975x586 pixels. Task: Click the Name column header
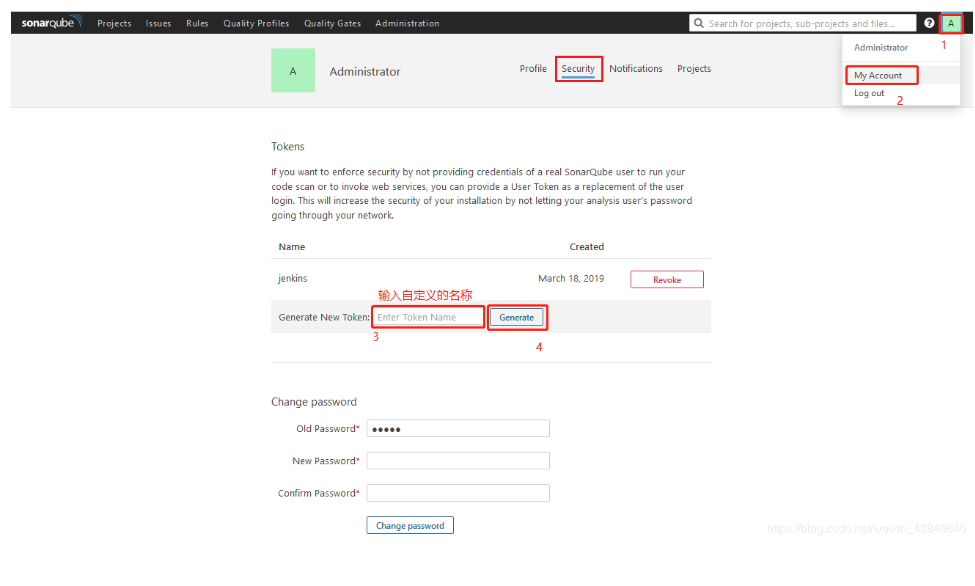tap(292, 246)
